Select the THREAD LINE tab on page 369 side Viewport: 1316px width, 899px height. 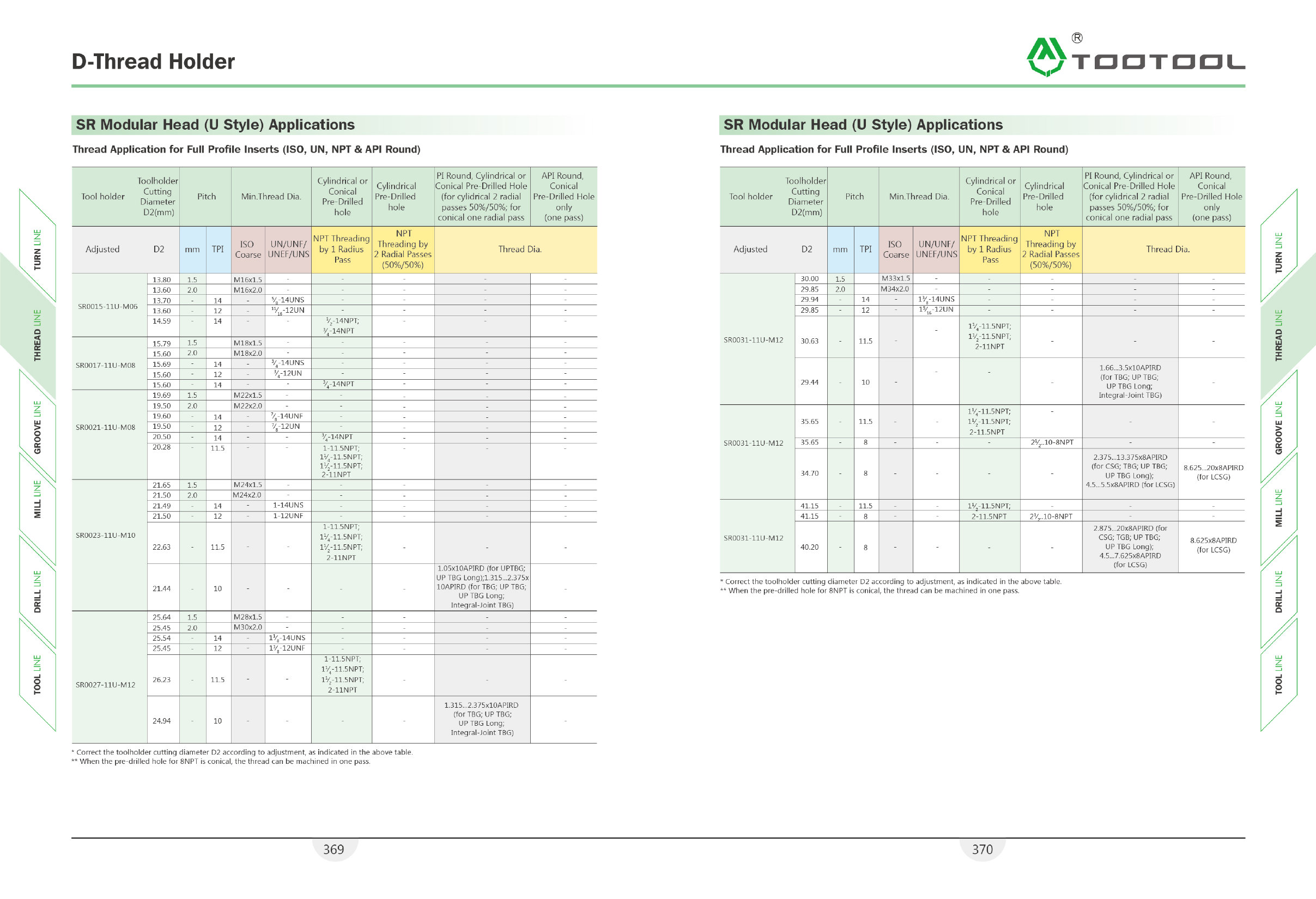[38, 335]
